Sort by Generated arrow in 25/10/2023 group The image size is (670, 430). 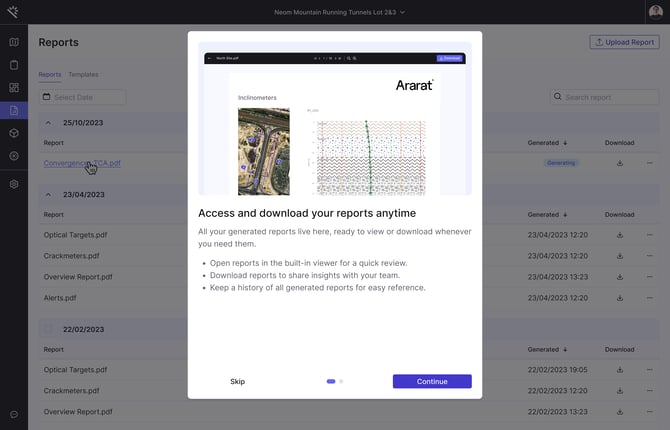[565, 143]
